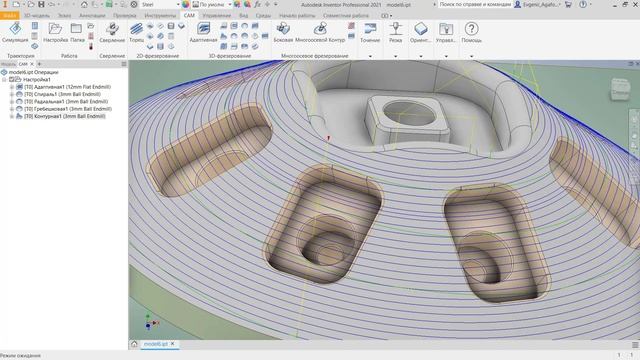Open the help question-mark menu in title bar

[x=583, y=4]
